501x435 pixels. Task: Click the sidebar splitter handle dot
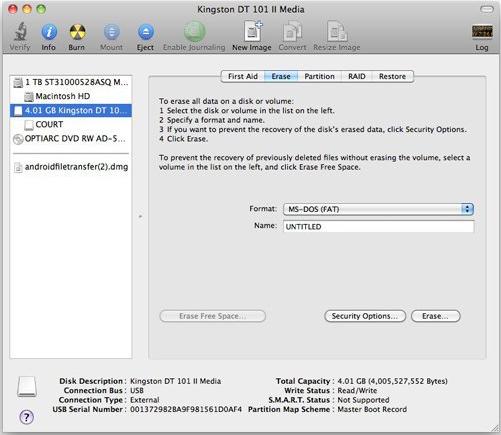pyautogui.click(x=140, y=217)
